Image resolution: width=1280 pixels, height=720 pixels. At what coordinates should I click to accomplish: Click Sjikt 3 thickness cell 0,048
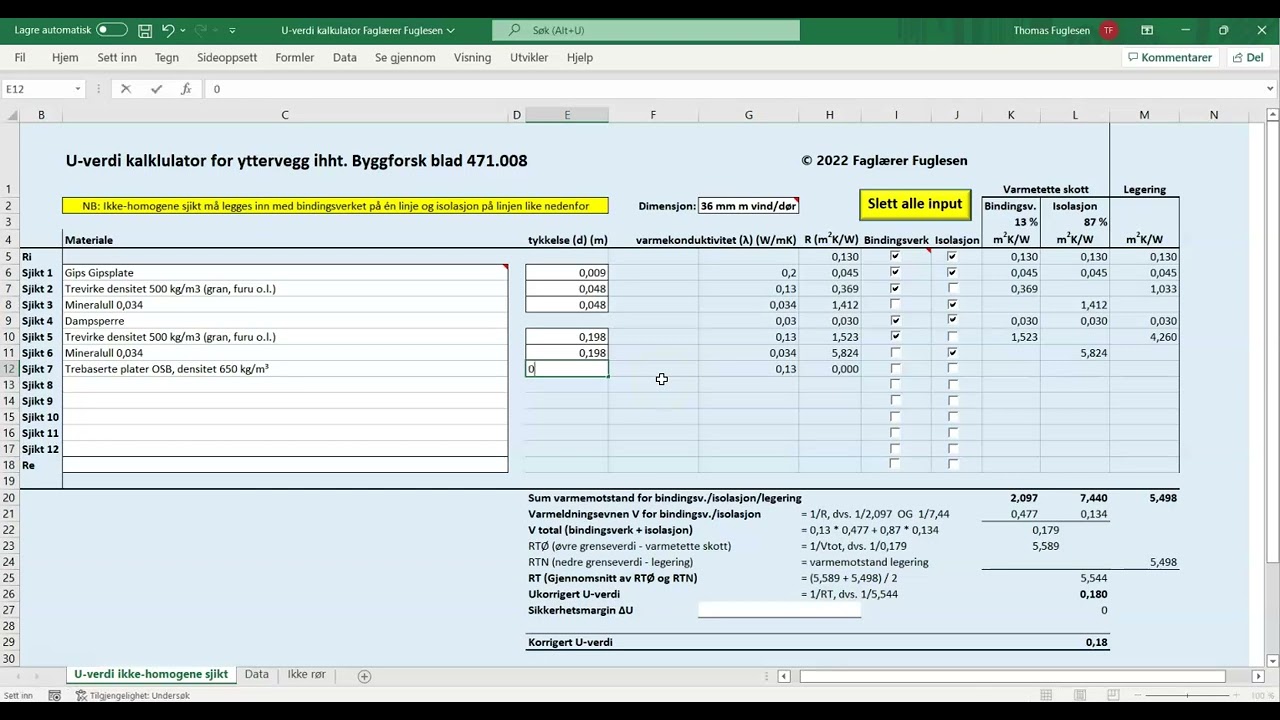point(567,305)
